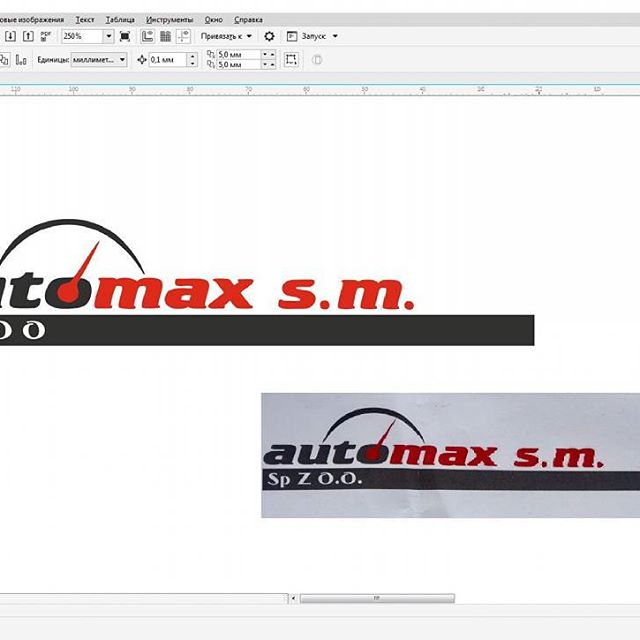Open the Таблица menu
This screenshot has width=640, height=640.
tap(120, 20)
